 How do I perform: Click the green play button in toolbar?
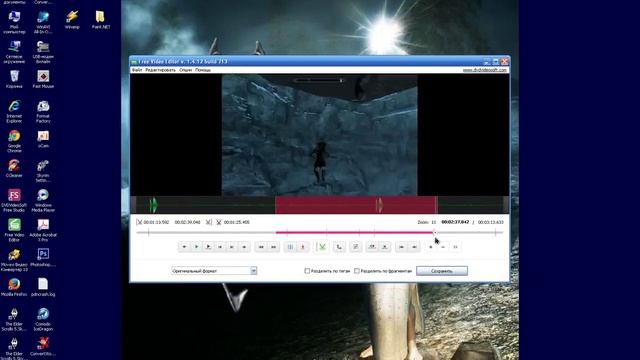click(196, 247)
